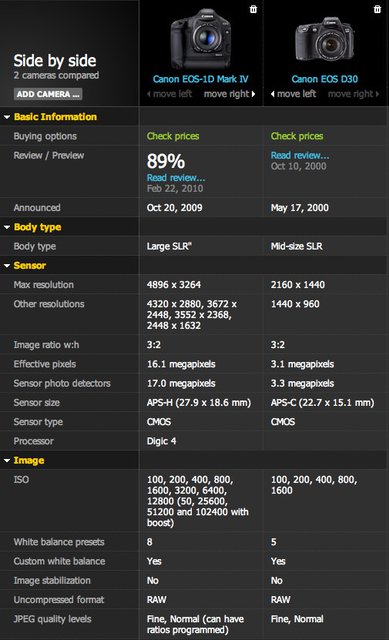Click the 'Mid-size SLR' body type value

pyautogui.click(x=296, y=246)
